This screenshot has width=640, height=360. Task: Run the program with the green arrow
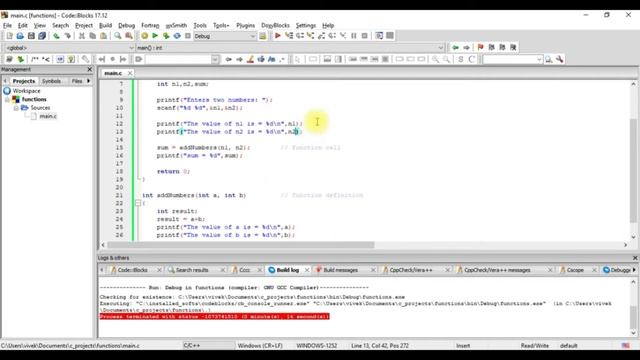tap(155, 36)
